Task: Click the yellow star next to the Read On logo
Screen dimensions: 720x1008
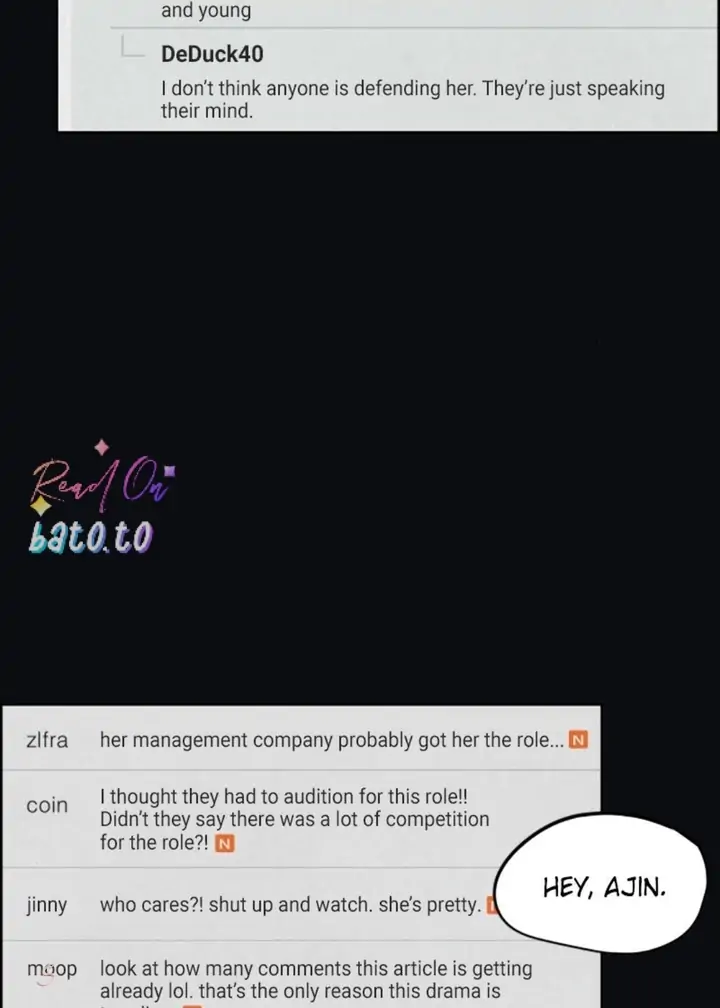Action: click(x=40, y=506)
